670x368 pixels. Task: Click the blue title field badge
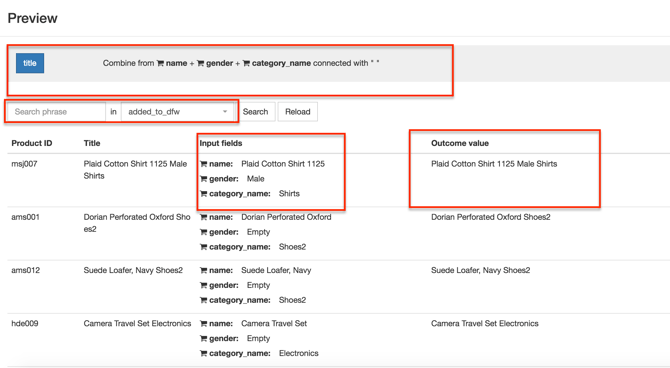pos(30,63)
